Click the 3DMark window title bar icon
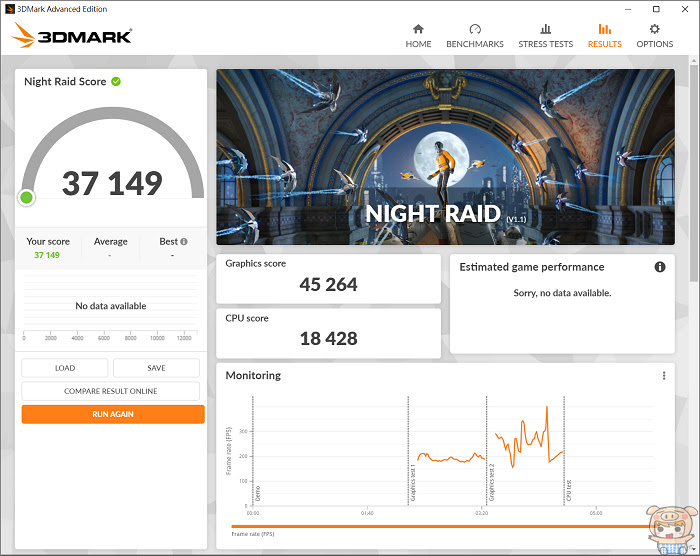Screen dimensions: 700x556 point(10,9)
